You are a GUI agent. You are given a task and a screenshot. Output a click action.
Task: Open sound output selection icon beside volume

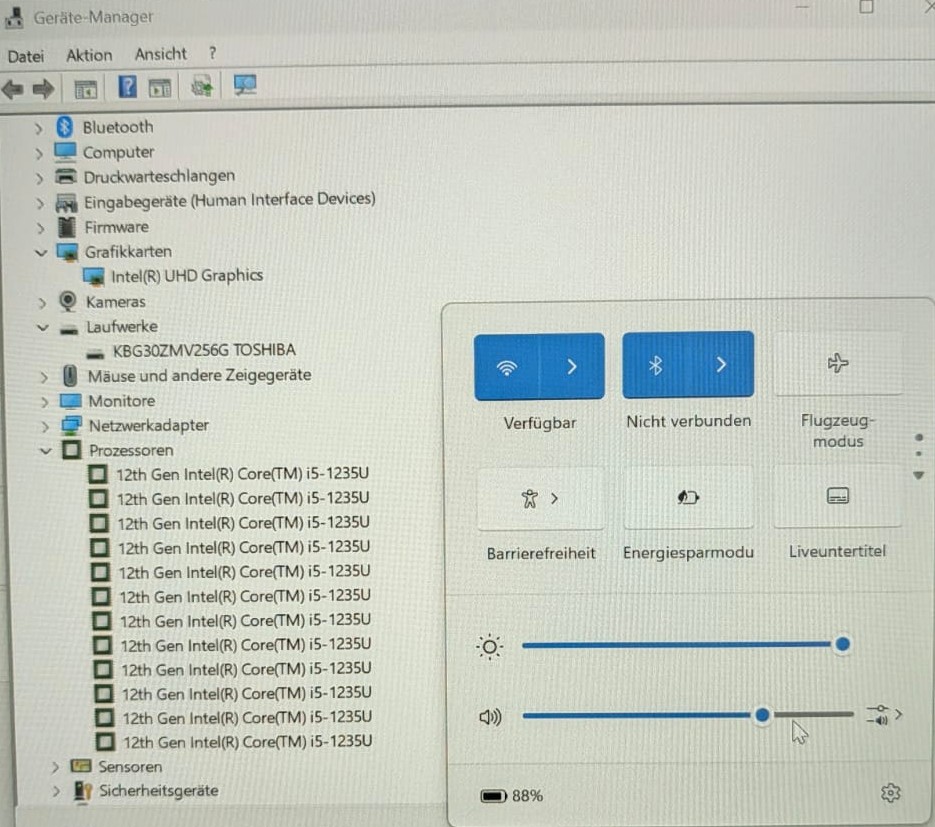point(884,714)
